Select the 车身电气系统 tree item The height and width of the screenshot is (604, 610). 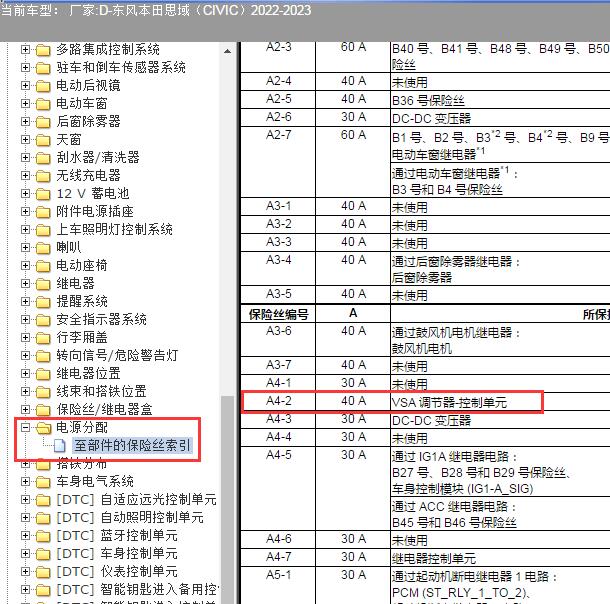[95, 481]
